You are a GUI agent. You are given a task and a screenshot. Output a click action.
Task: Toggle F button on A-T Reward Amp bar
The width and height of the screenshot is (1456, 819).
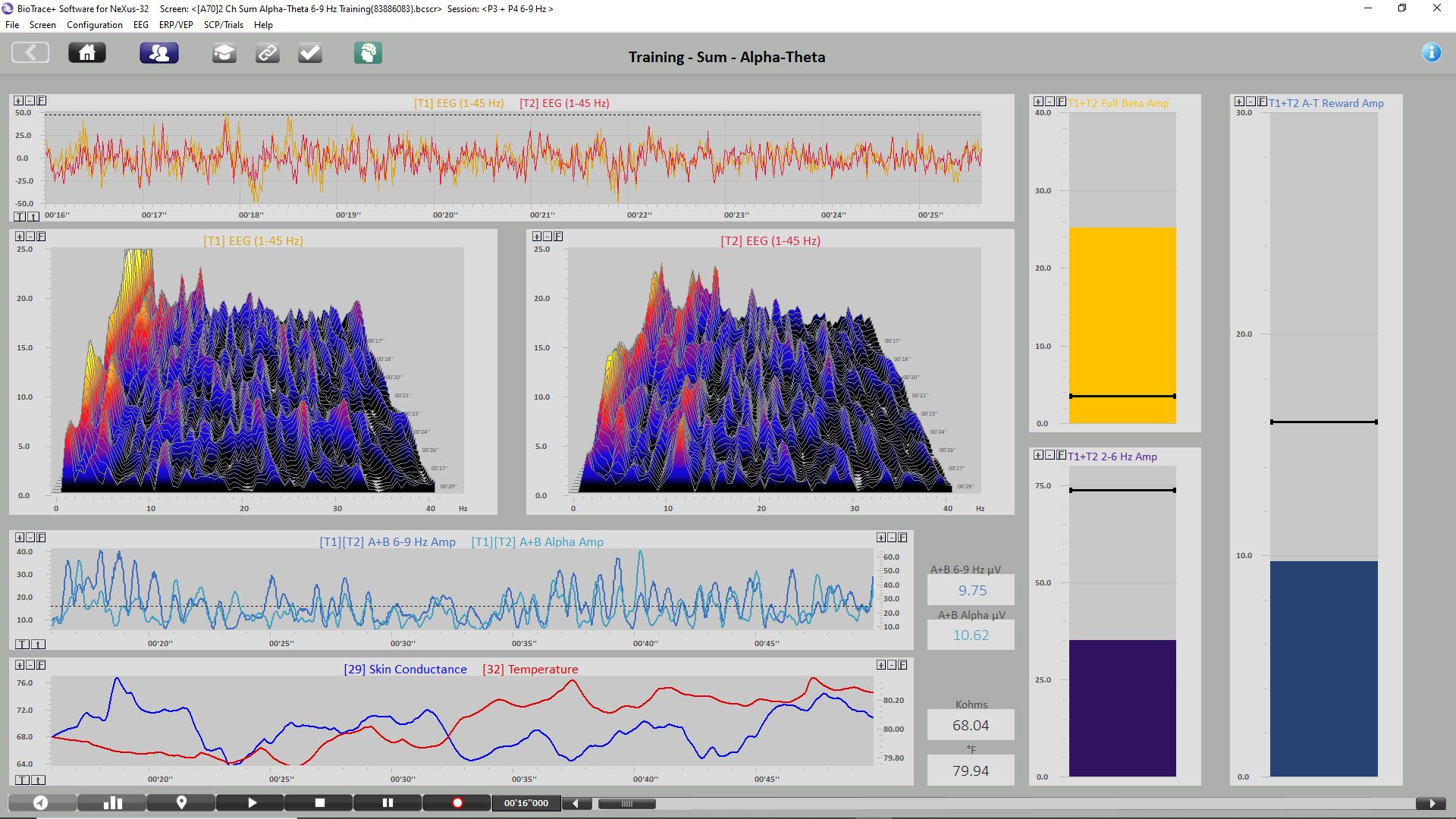1262,102
